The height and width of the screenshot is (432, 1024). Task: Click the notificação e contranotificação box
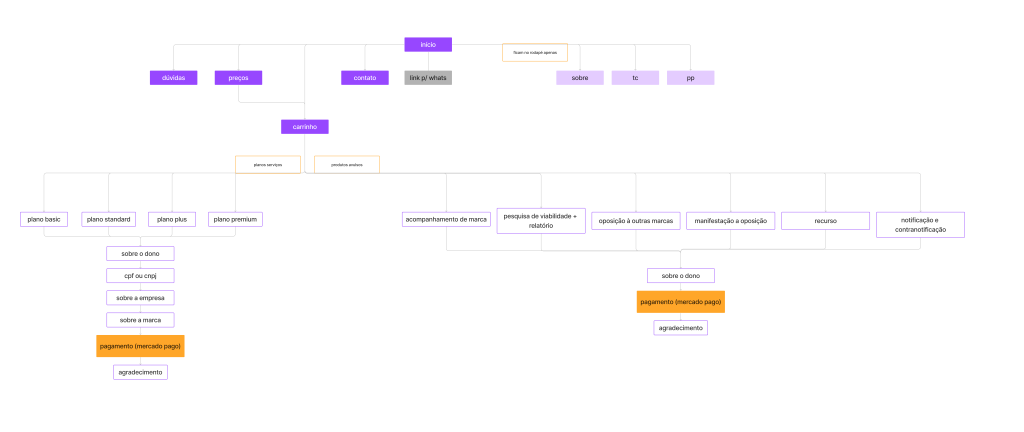pyautogui.click(x=920, y=225)
